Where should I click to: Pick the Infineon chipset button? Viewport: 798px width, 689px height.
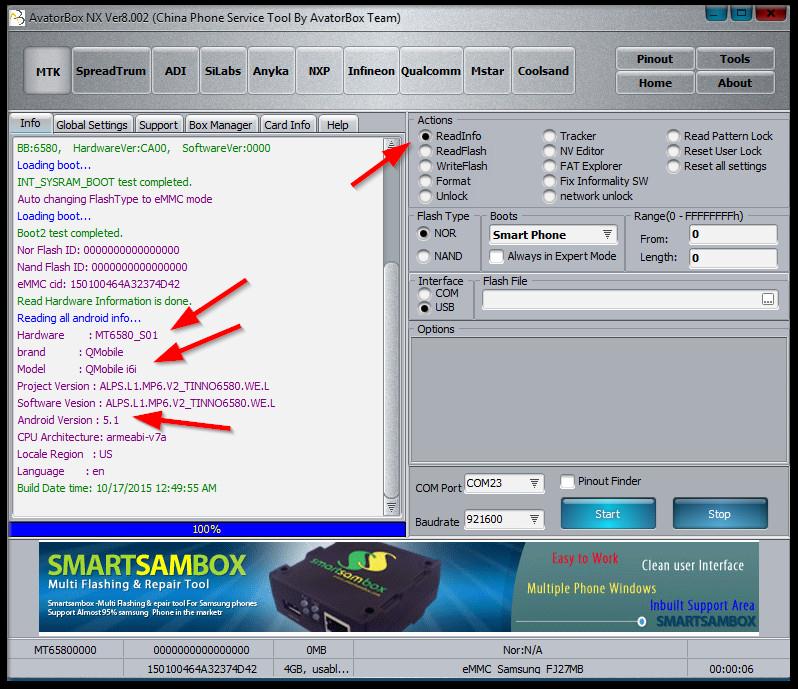click(x=371, y=71)
